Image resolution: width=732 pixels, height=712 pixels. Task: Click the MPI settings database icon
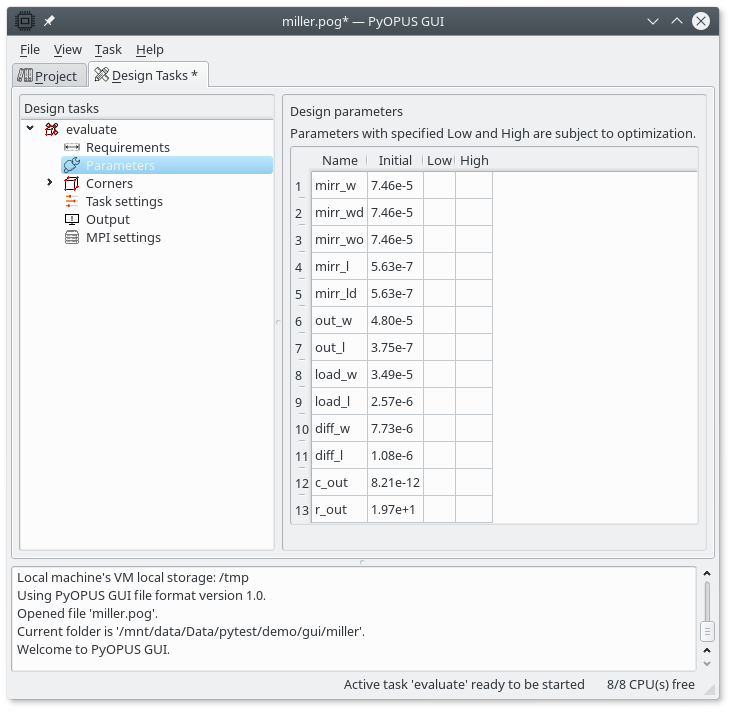click(71, 237)
